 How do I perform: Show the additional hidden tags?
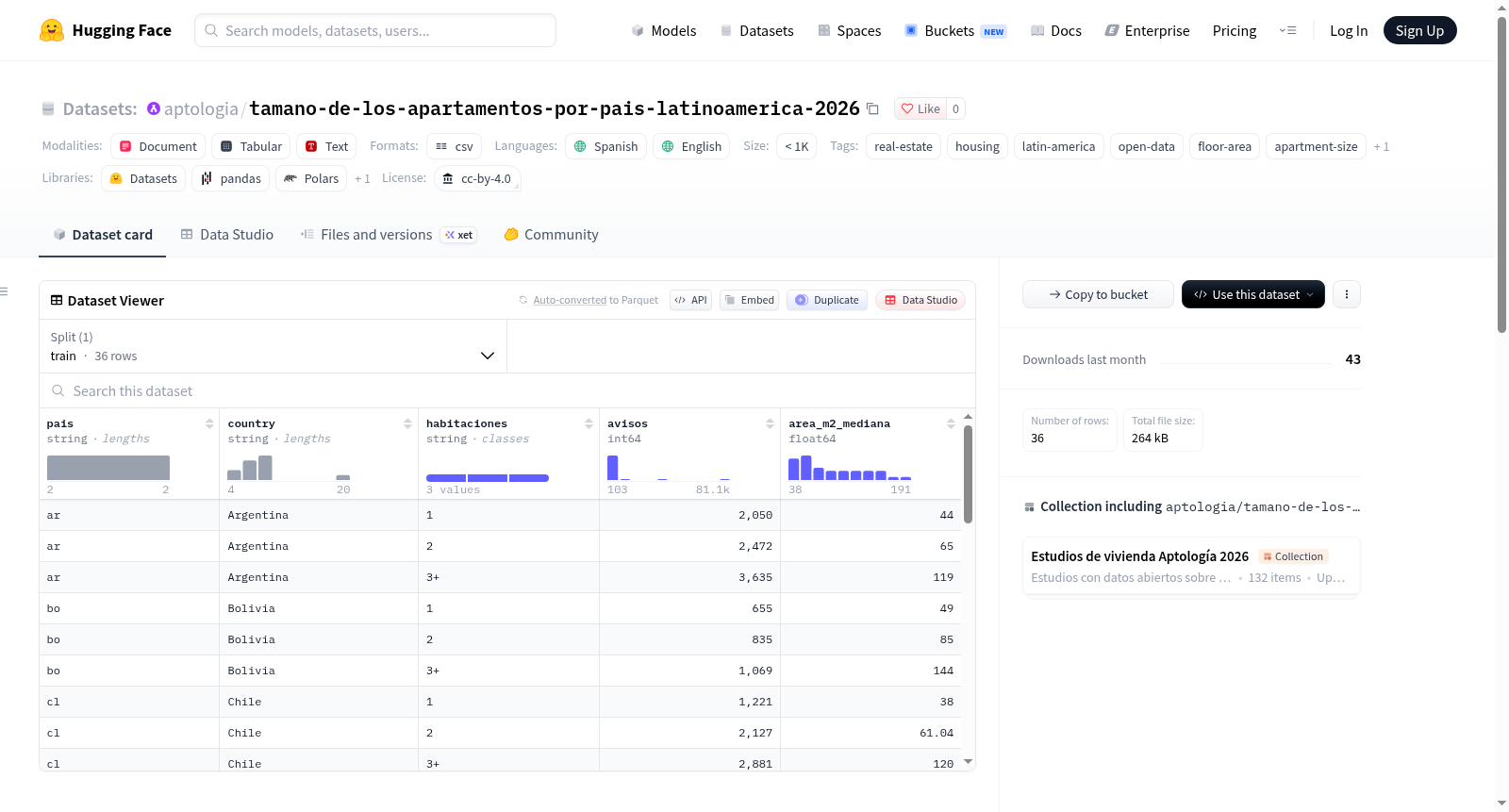click(1382, 147)
